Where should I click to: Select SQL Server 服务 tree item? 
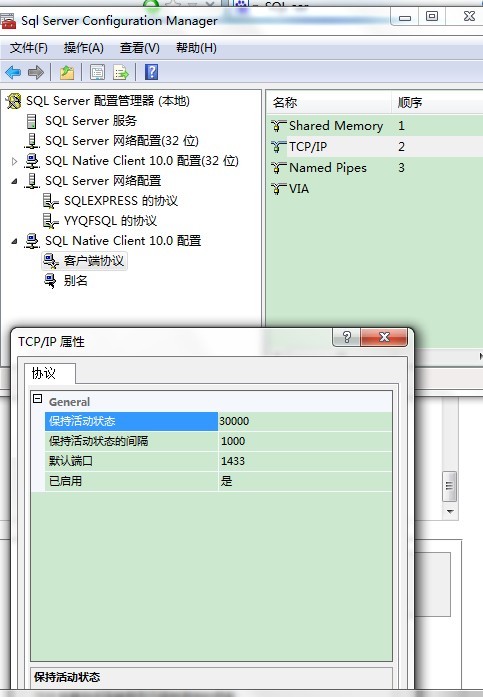click(x=91, y=121)
